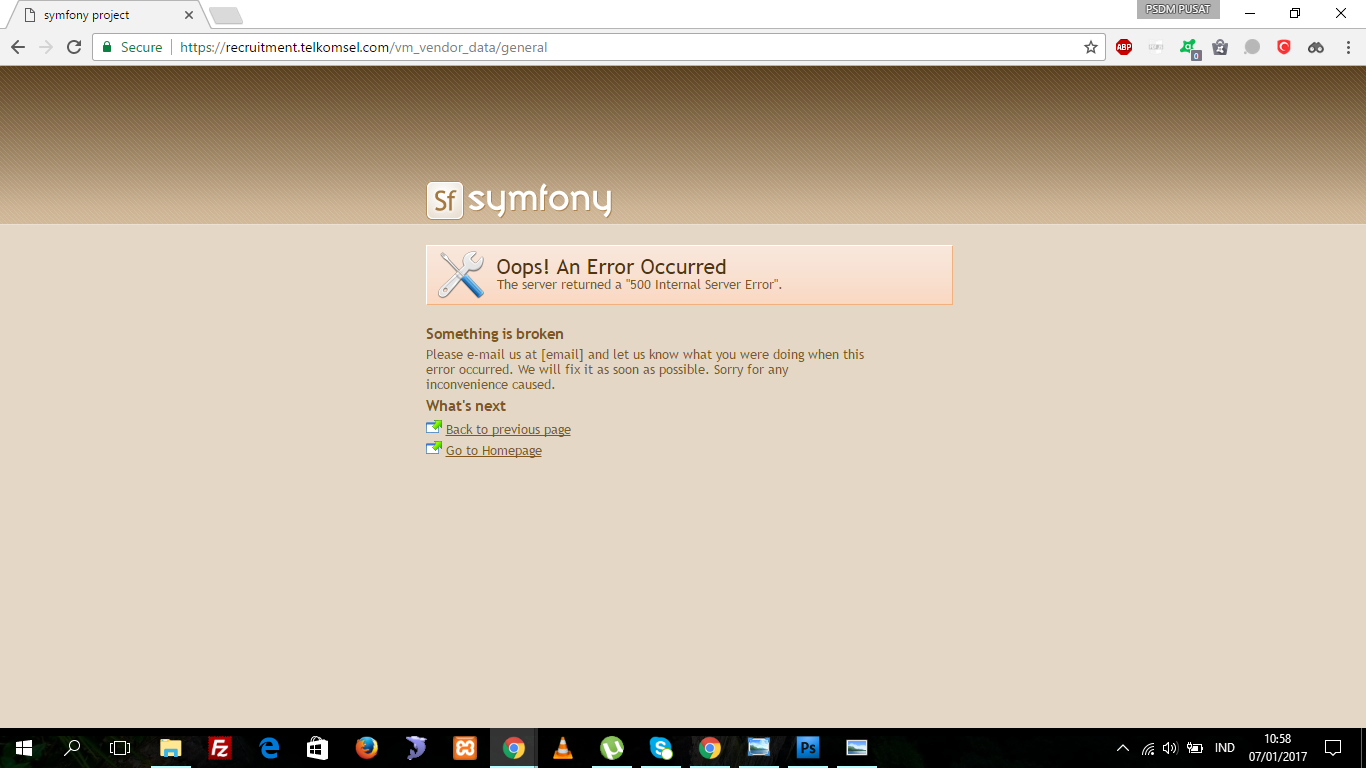The image size is (1366, 768).
Task: Open a new tab
Action: 226,16
